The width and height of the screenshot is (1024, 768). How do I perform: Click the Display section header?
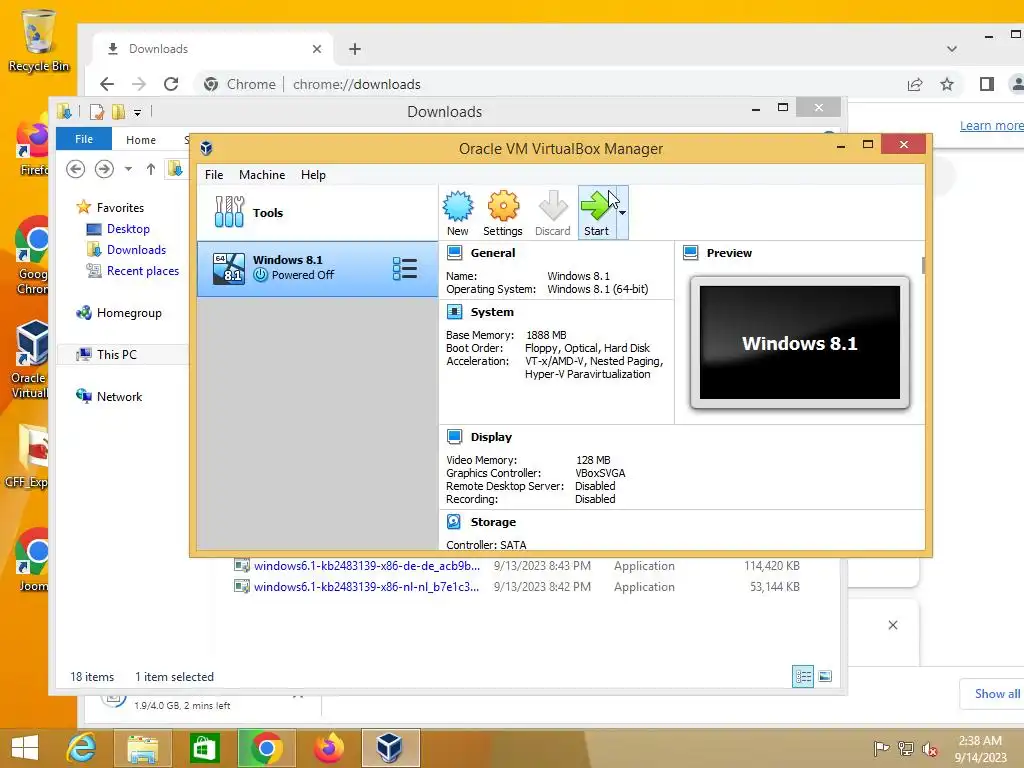click(x=491, y=437)
